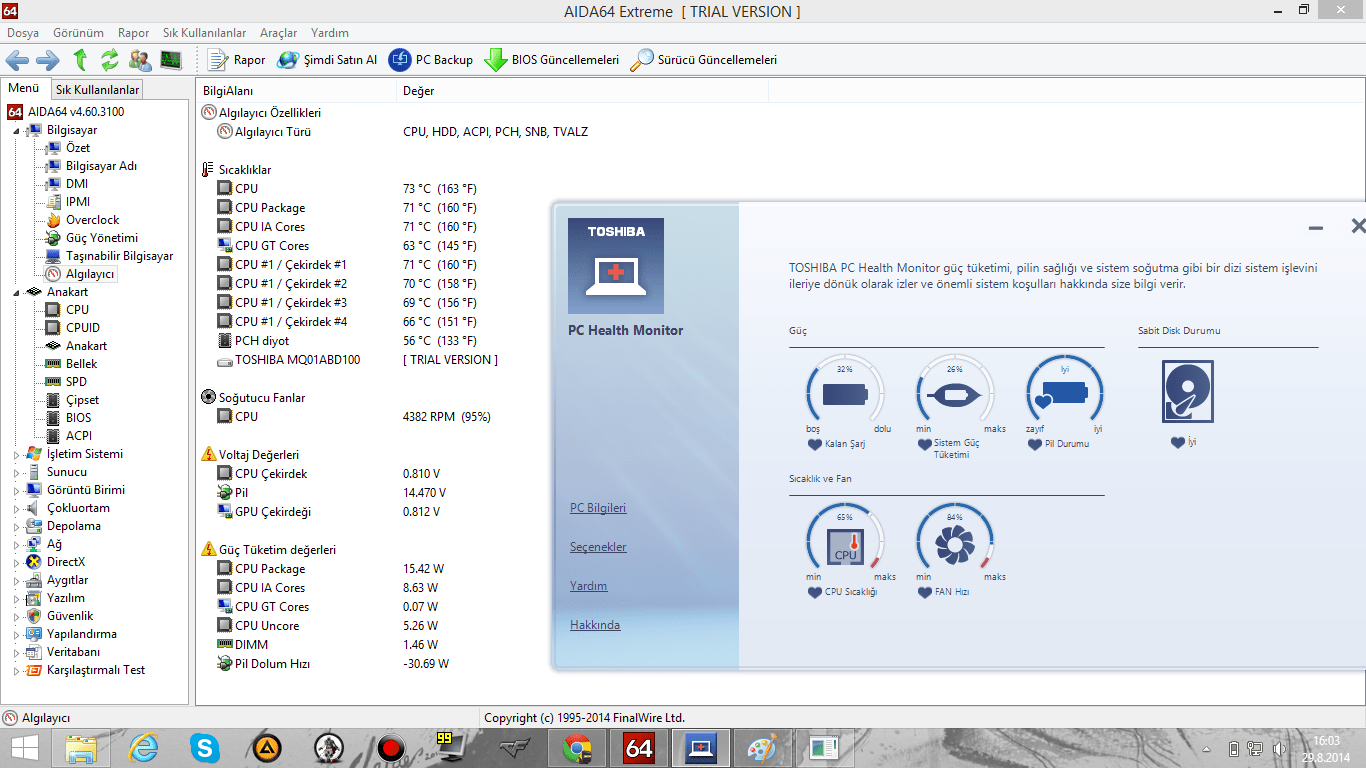Click the green monitor graph toolbar icon
Image resolution: width=1366 pixels, height=768 pixels.
(171, 60)
